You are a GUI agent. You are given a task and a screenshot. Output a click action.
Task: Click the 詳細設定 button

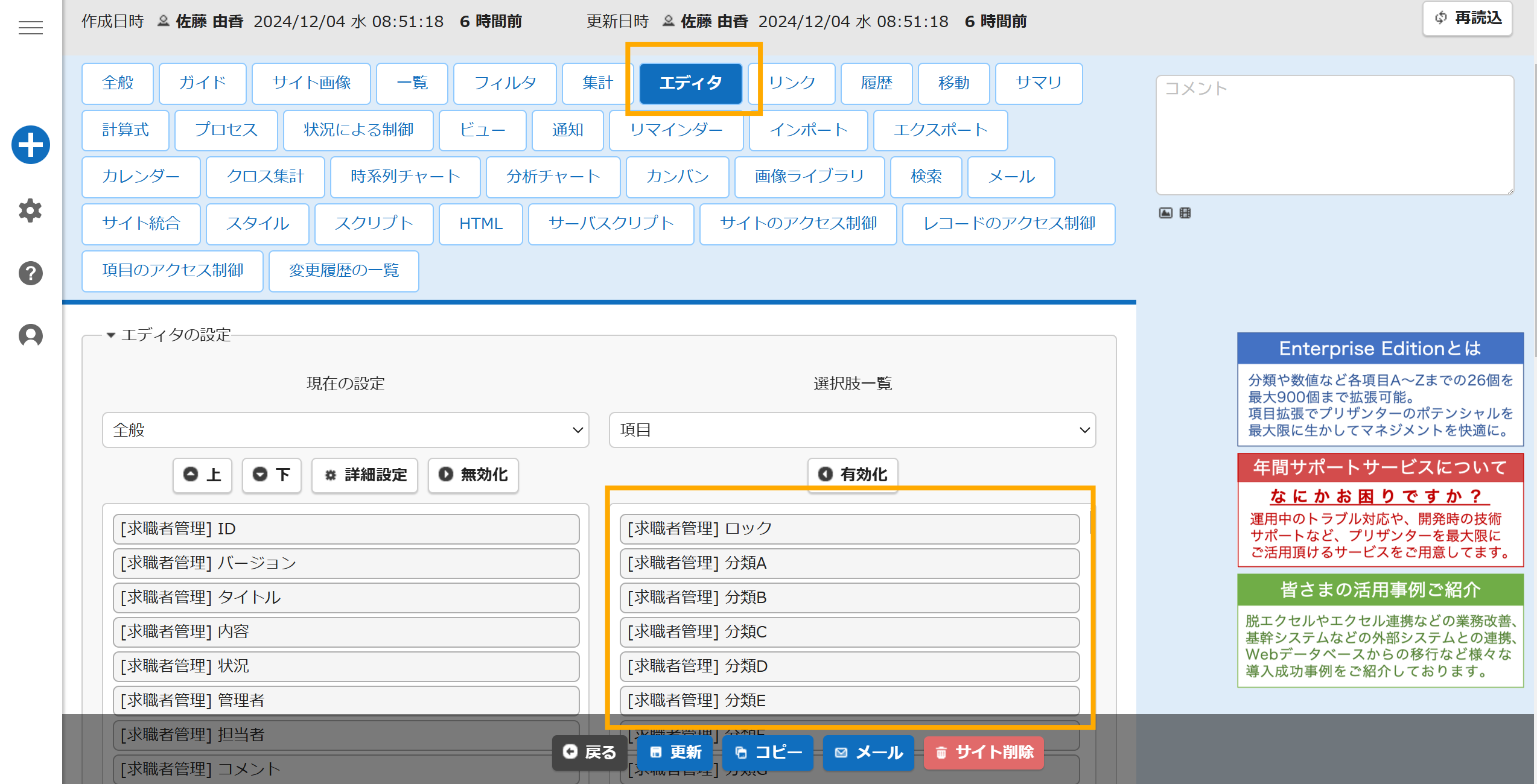click(364, 475)
